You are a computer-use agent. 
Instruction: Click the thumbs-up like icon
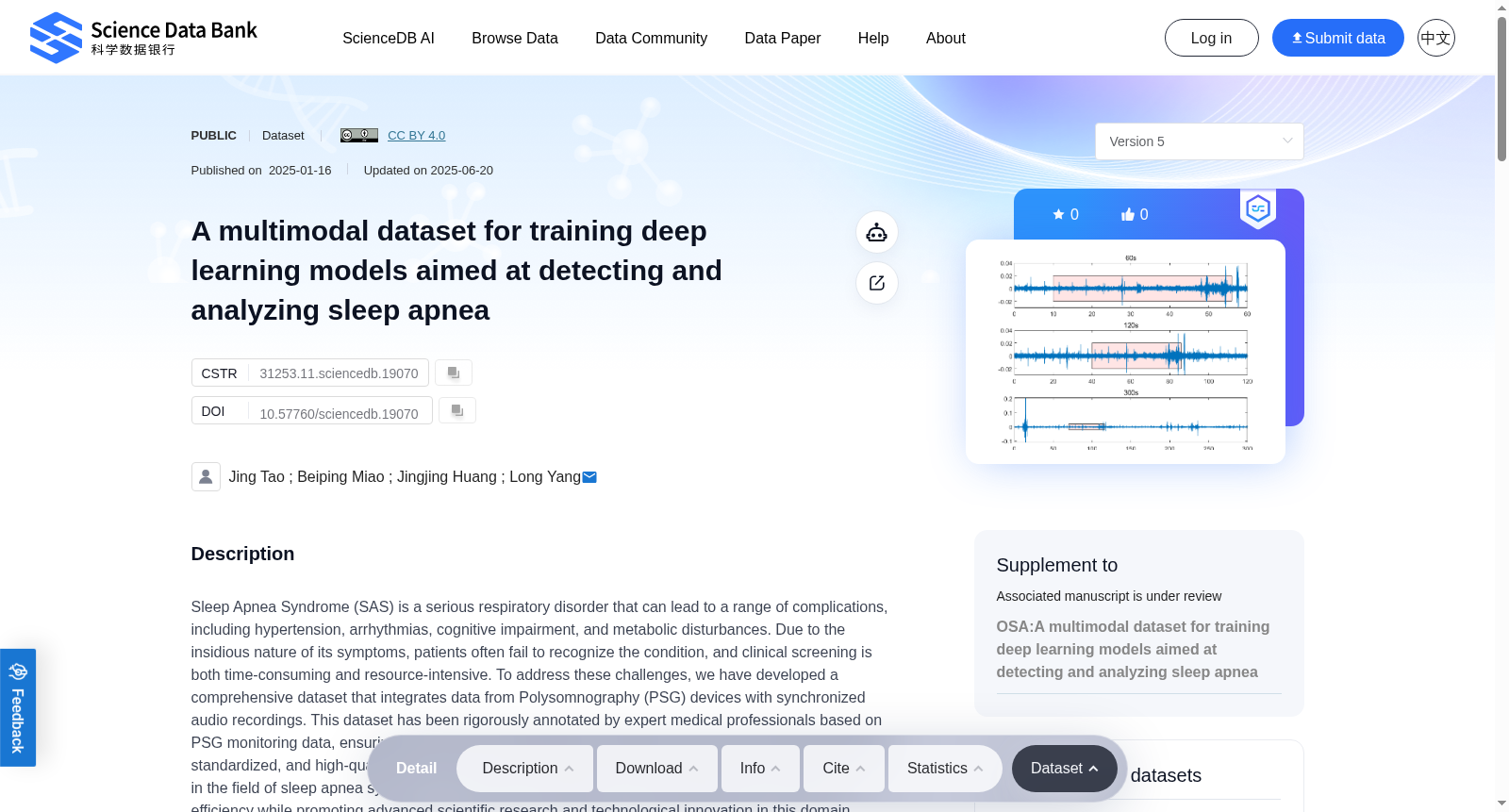[x=1127, y=215]
